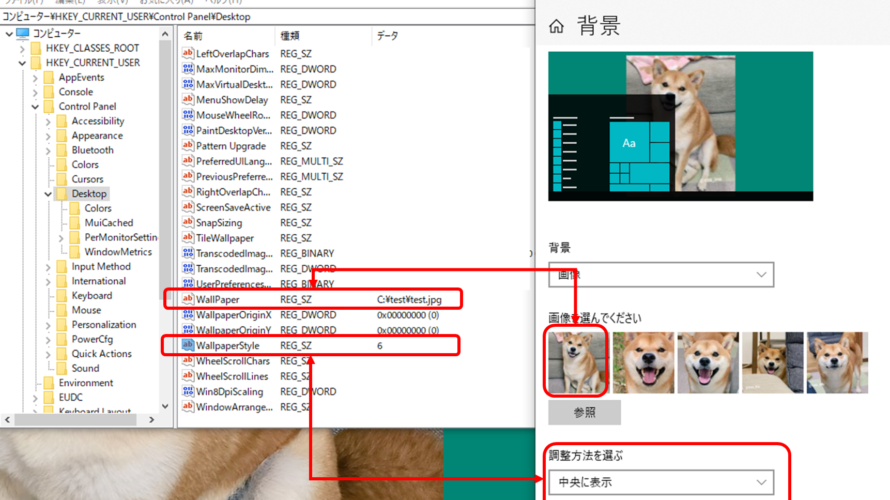The image size is (890, 500).
Task: Select the MuiCached key
Action: coord(108,223)
